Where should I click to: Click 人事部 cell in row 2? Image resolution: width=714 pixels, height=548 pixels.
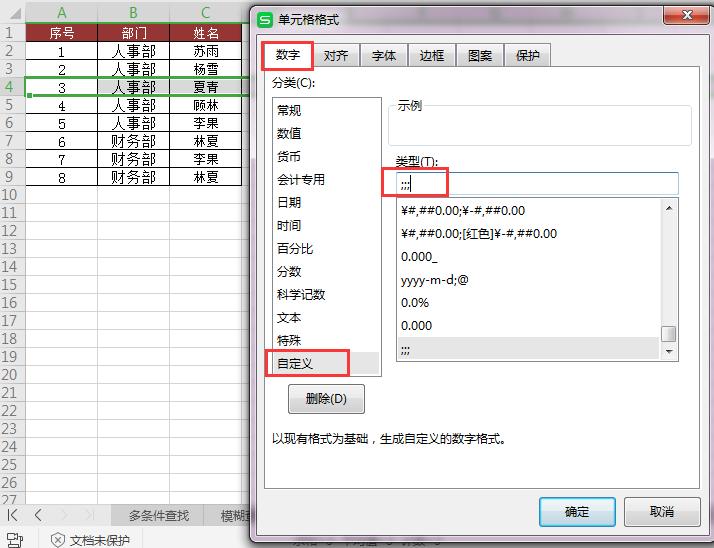point(133,51)
